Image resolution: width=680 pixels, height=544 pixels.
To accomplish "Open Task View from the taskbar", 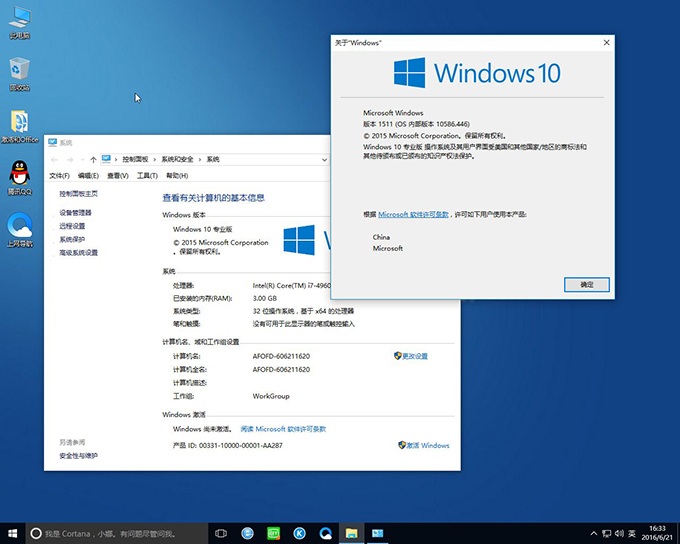I will [221, 534].
